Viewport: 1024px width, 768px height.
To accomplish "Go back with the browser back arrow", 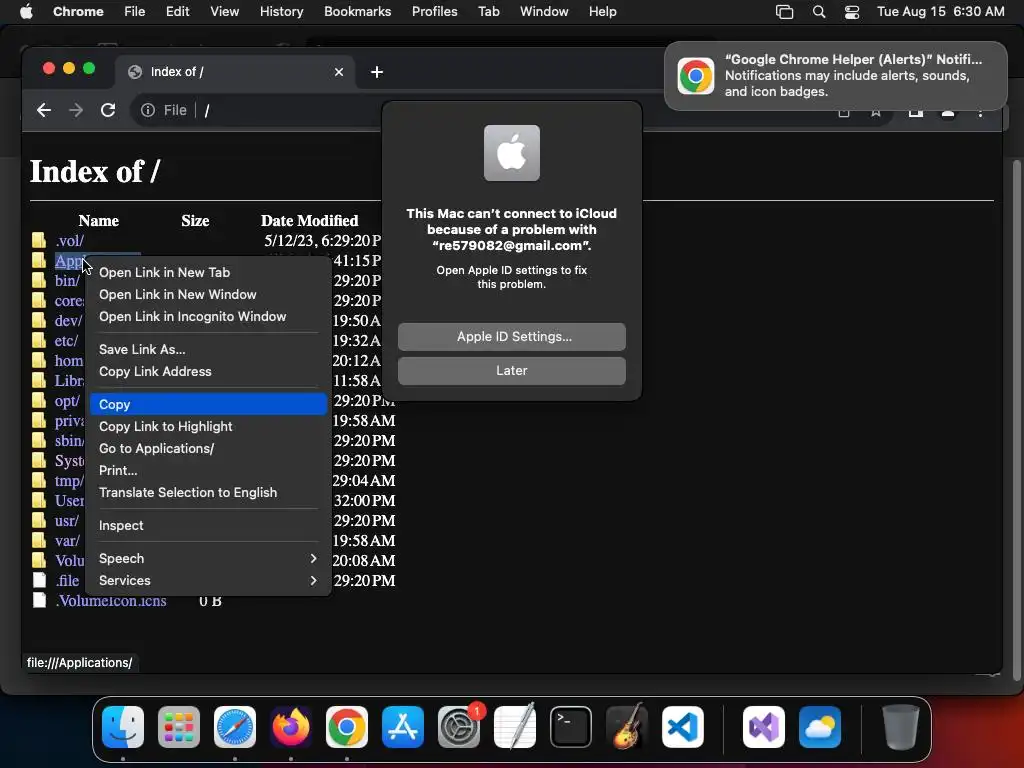I will tap(44, 110).
